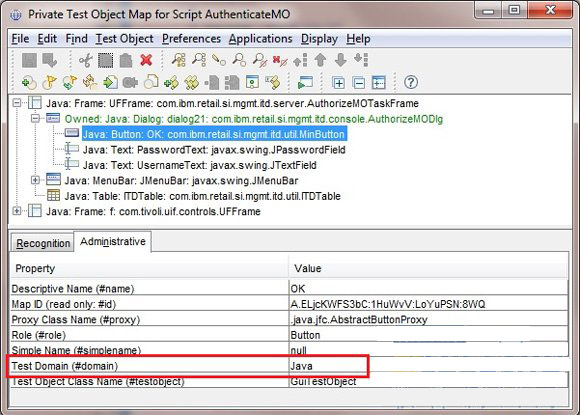
Task: Select the PasswordText JPasswordField tree item
Action: click(x=214, y=150)
